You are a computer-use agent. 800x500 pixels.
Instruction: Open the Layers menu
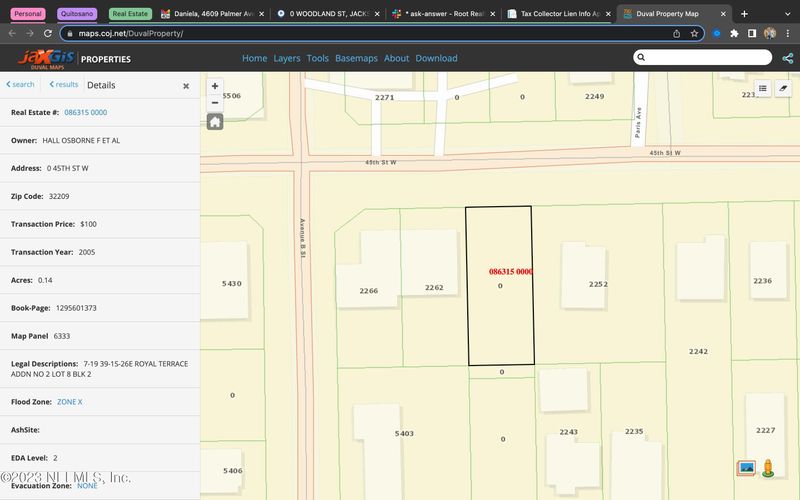click(287, 58)
